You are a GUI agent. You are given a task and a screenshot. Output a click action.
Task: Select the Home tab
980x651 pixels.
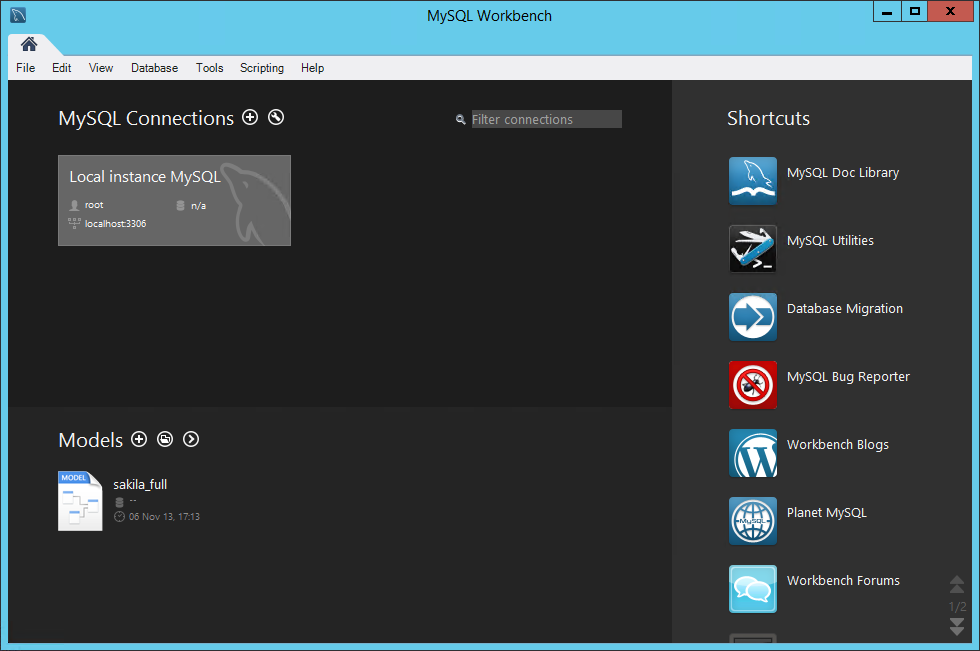pyautogui.click(x=29, y=44)
